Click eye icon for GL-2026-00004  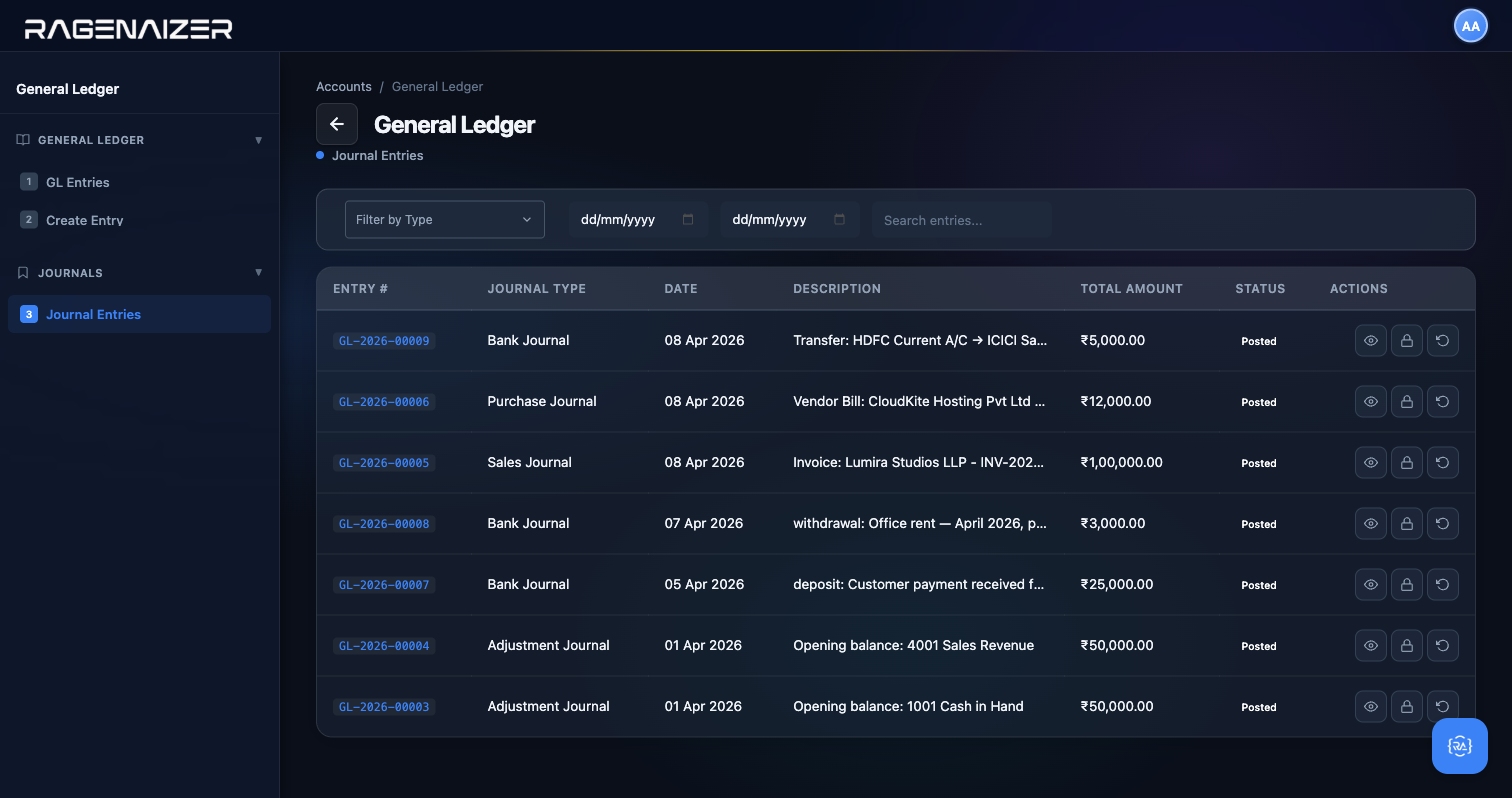(1371, 646)
